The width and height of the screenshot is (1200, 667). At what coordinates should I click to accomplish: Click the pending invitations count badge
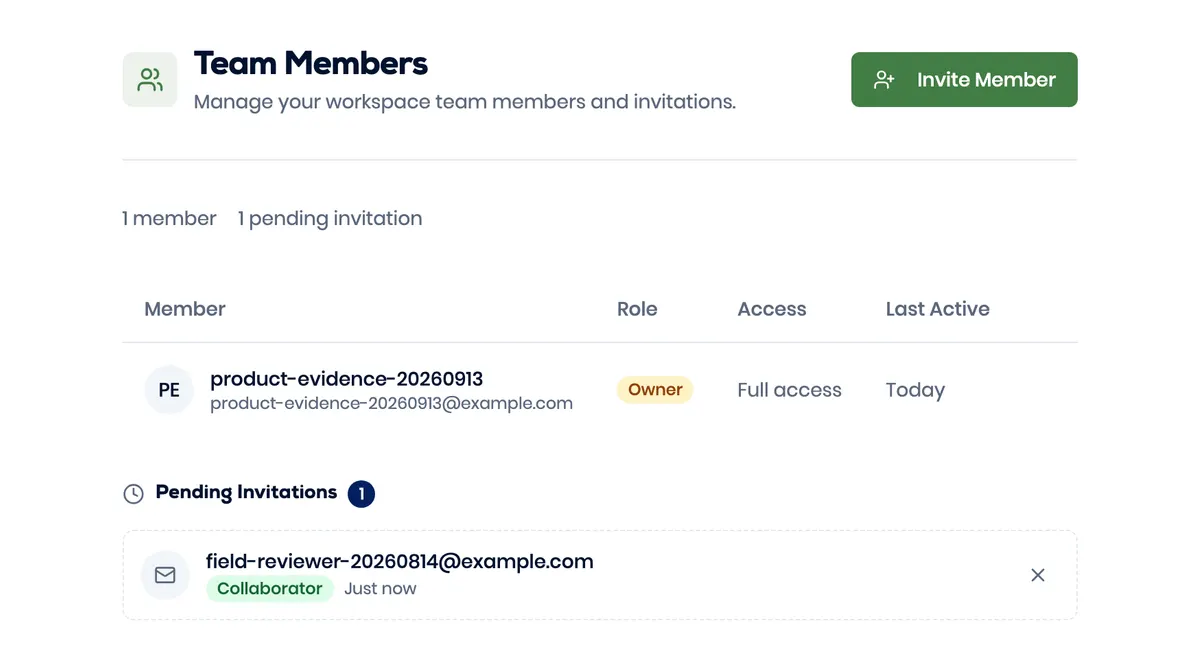(361, 494)
